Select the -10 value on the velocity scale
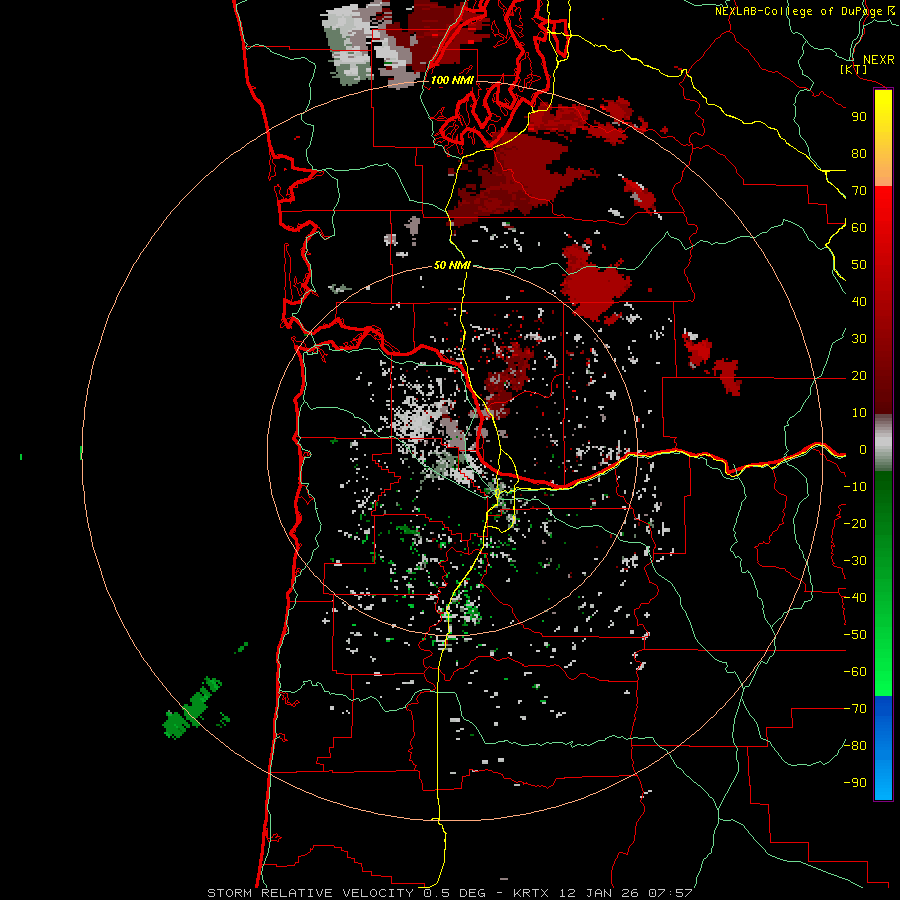The width and height of the screenshot is (900, 900). pos(855,487)
